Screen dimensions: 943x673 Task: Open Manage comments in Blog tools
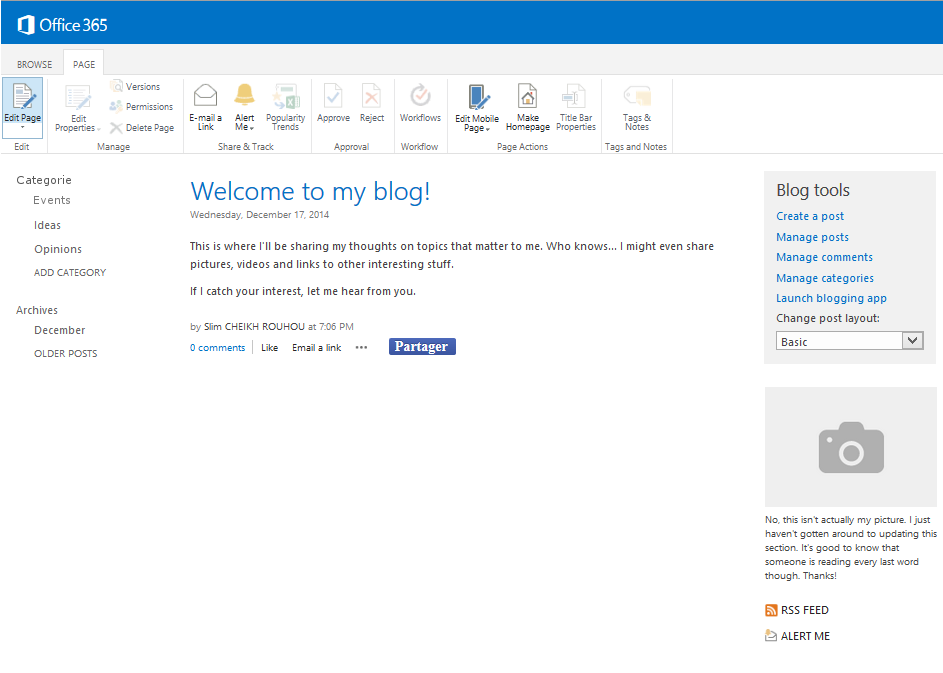point(824,257)
